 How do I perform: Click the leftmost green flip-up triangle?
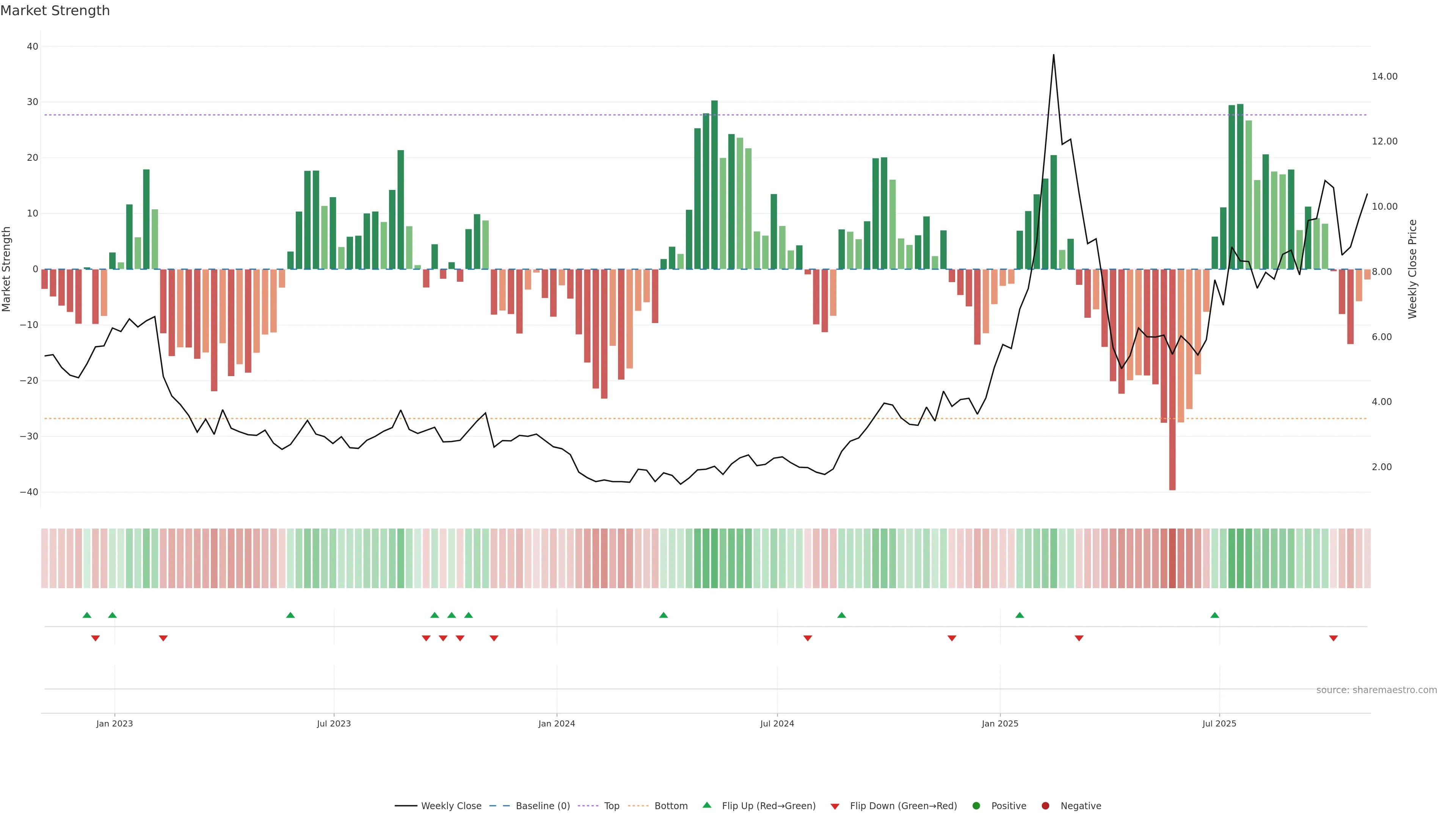[86, 615]
